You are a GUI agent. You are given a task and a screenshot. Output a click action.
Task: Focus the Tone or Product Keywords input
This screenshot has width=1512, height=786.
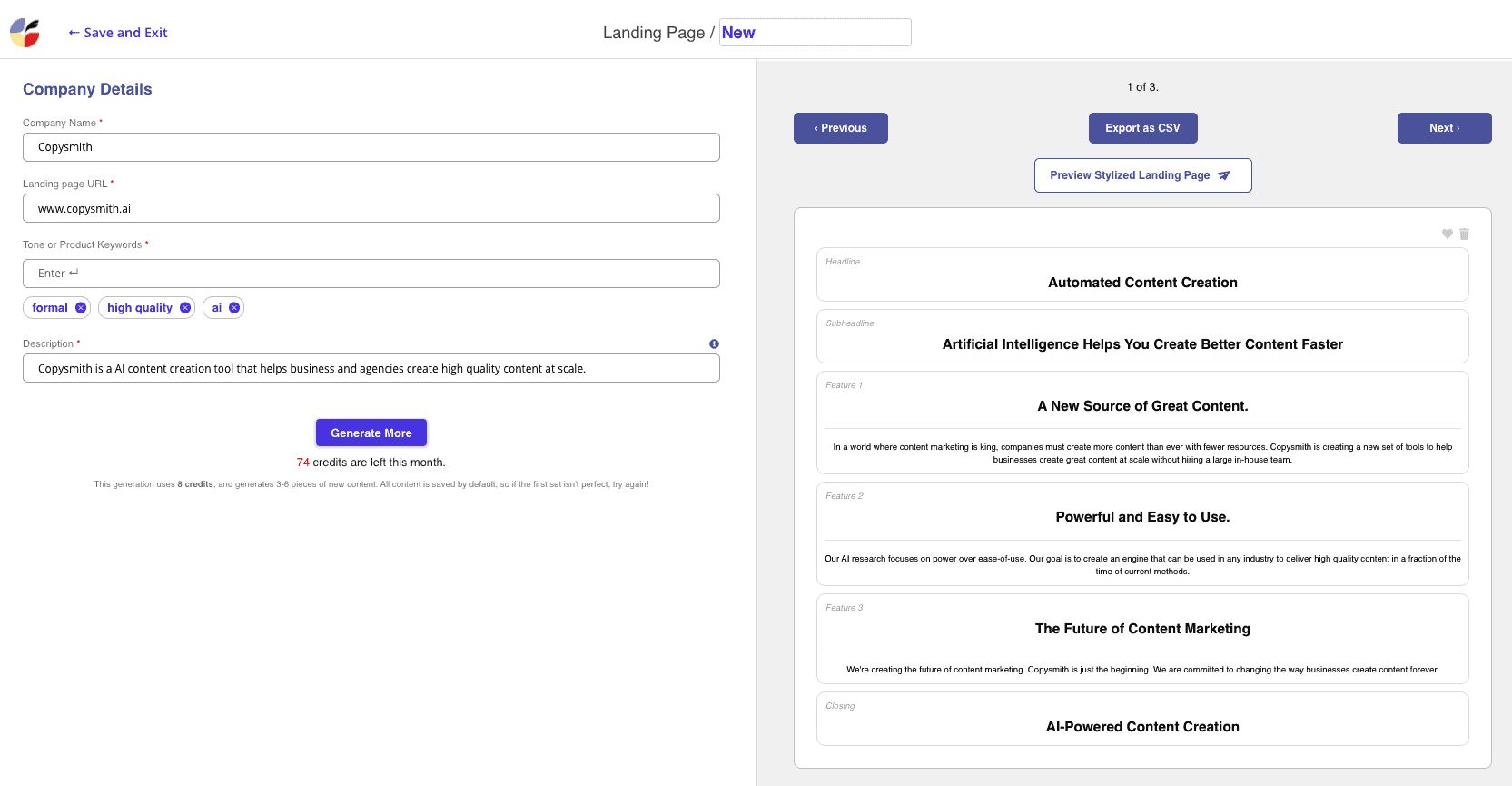(x=371, y=274)
